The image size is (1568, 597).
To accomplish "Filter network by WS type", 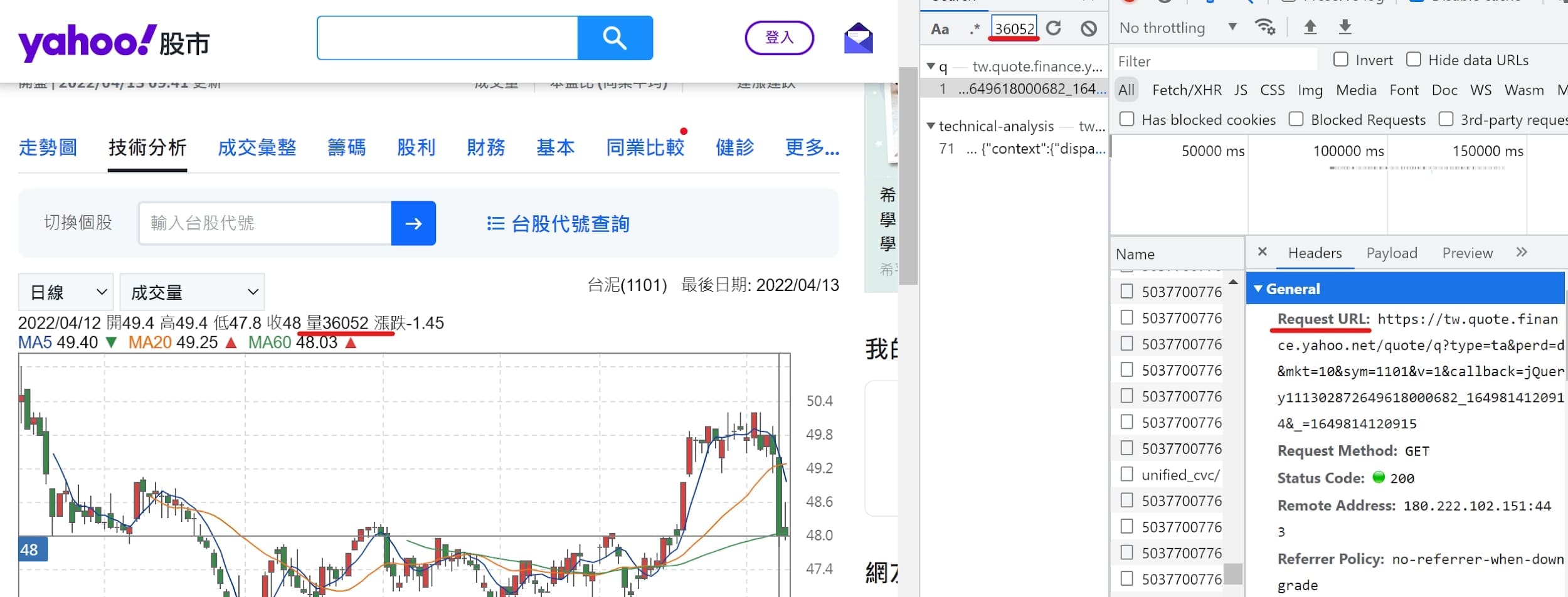I will pos(1481,90).
